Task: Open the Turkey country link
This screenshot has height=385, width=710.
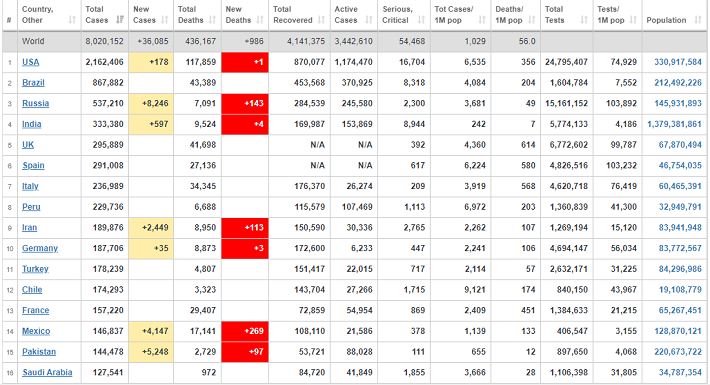Action: 35,269
